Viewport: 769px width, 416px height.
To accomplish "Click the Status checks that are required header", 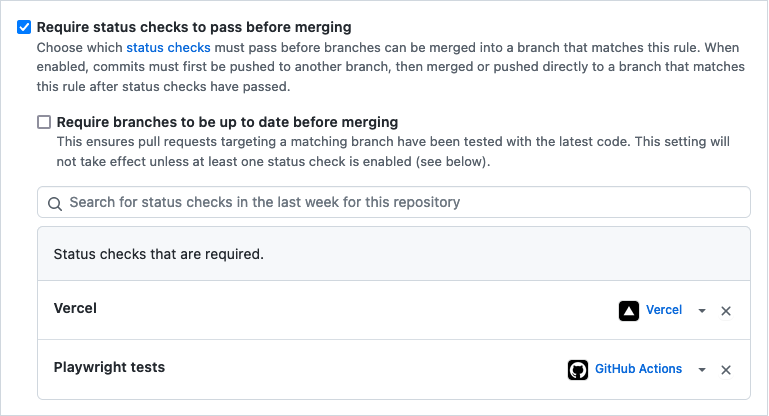I will click(x=158, y=254).
